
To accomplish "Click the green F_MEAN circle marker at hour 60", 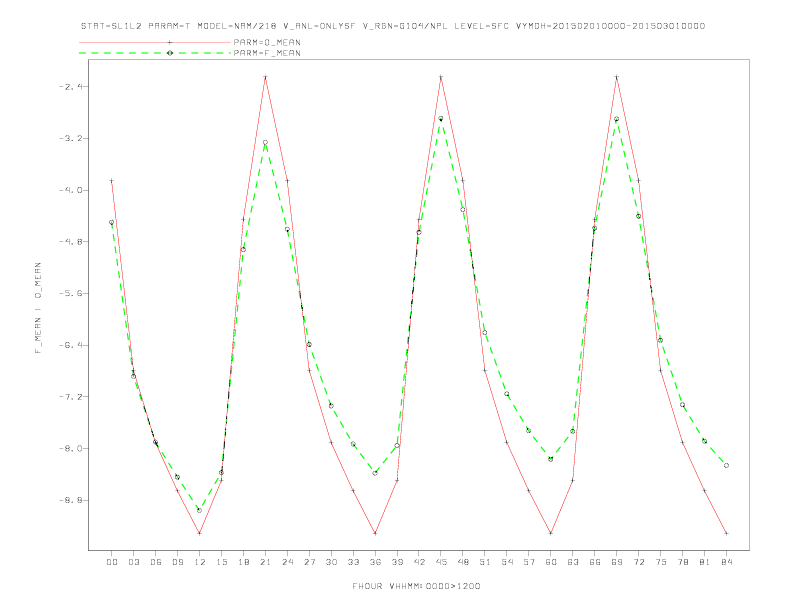I will [x=551, y=459].
